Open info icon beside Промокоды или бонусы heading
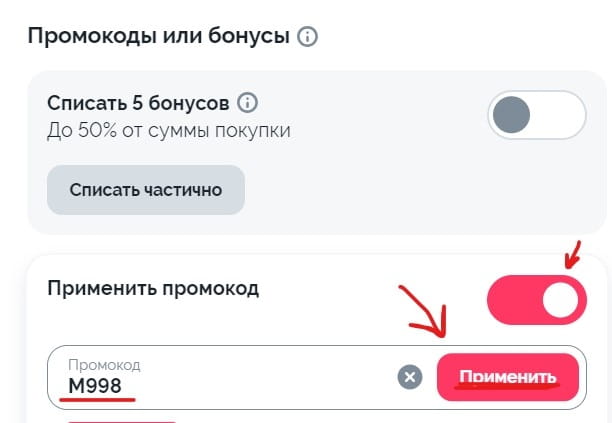This screenshot has height=423, width=612. click(x=308, y=37)
